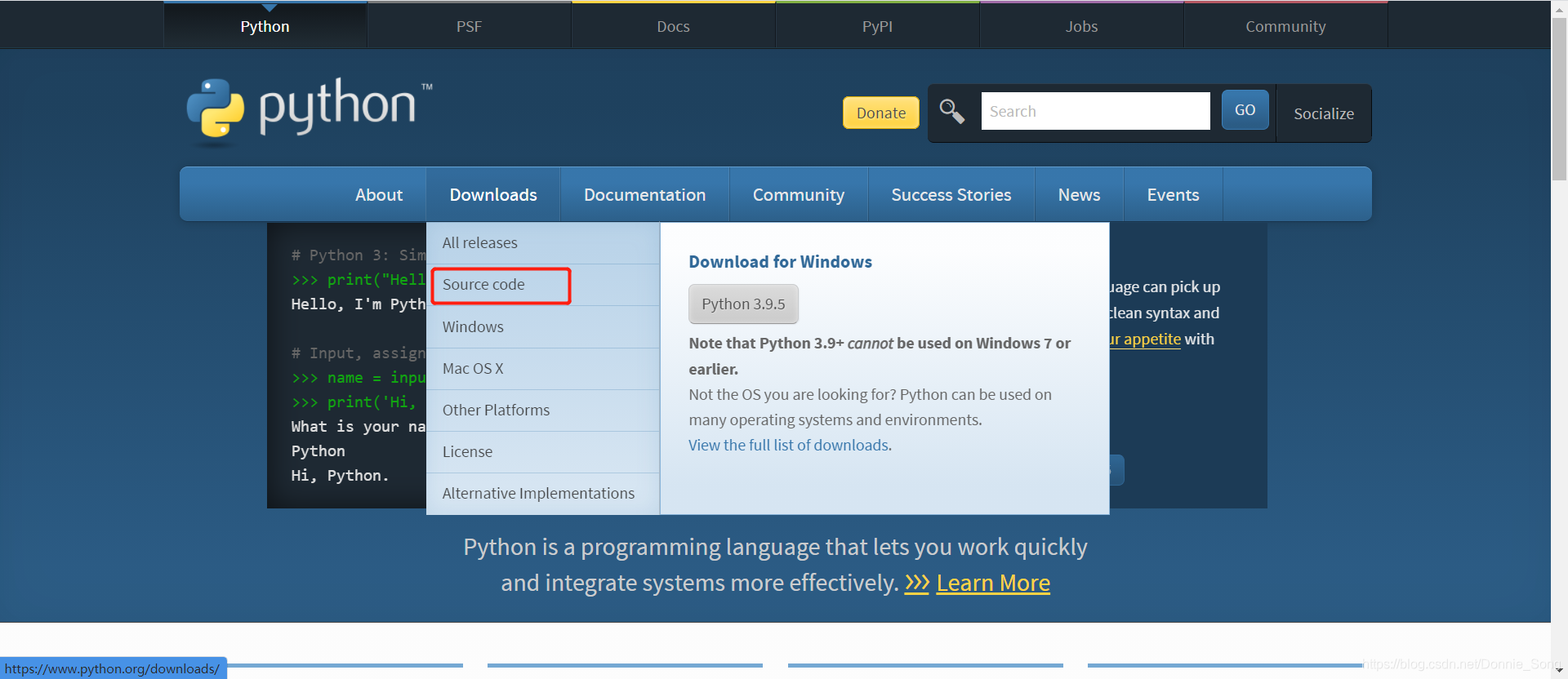
Task: Follow the Learn More link
Action: 993,584
